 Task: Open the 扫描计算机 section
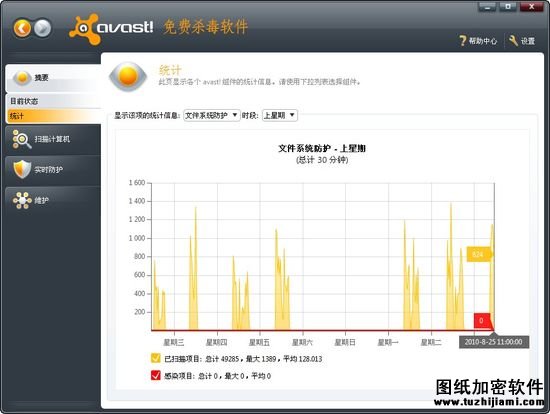tap(53, 139)
